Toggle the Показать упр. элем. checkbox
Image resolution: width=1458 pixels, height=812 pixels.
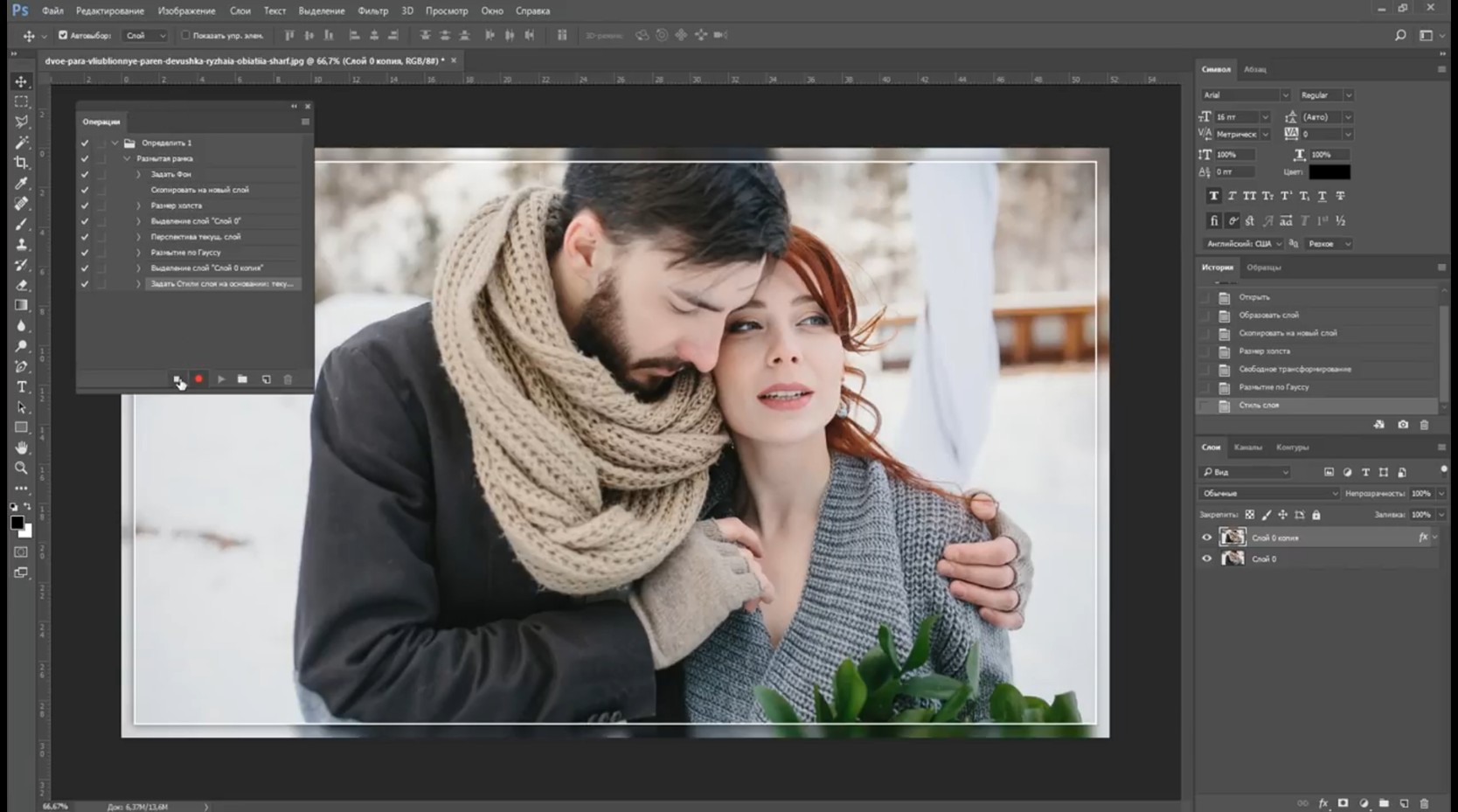185,35
